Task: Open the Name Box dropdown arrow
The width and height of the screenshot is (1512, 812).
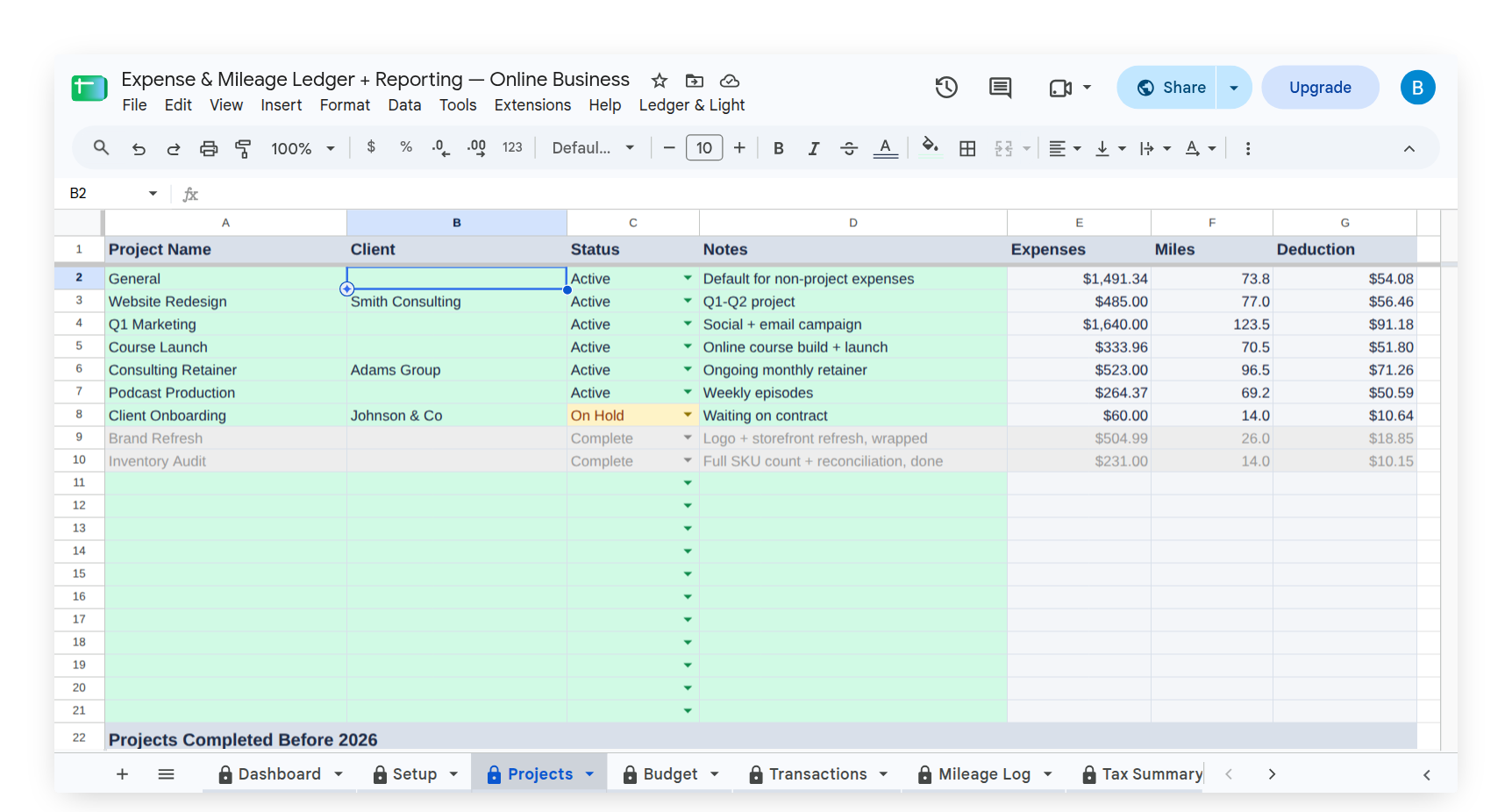Action: point(153,194)
